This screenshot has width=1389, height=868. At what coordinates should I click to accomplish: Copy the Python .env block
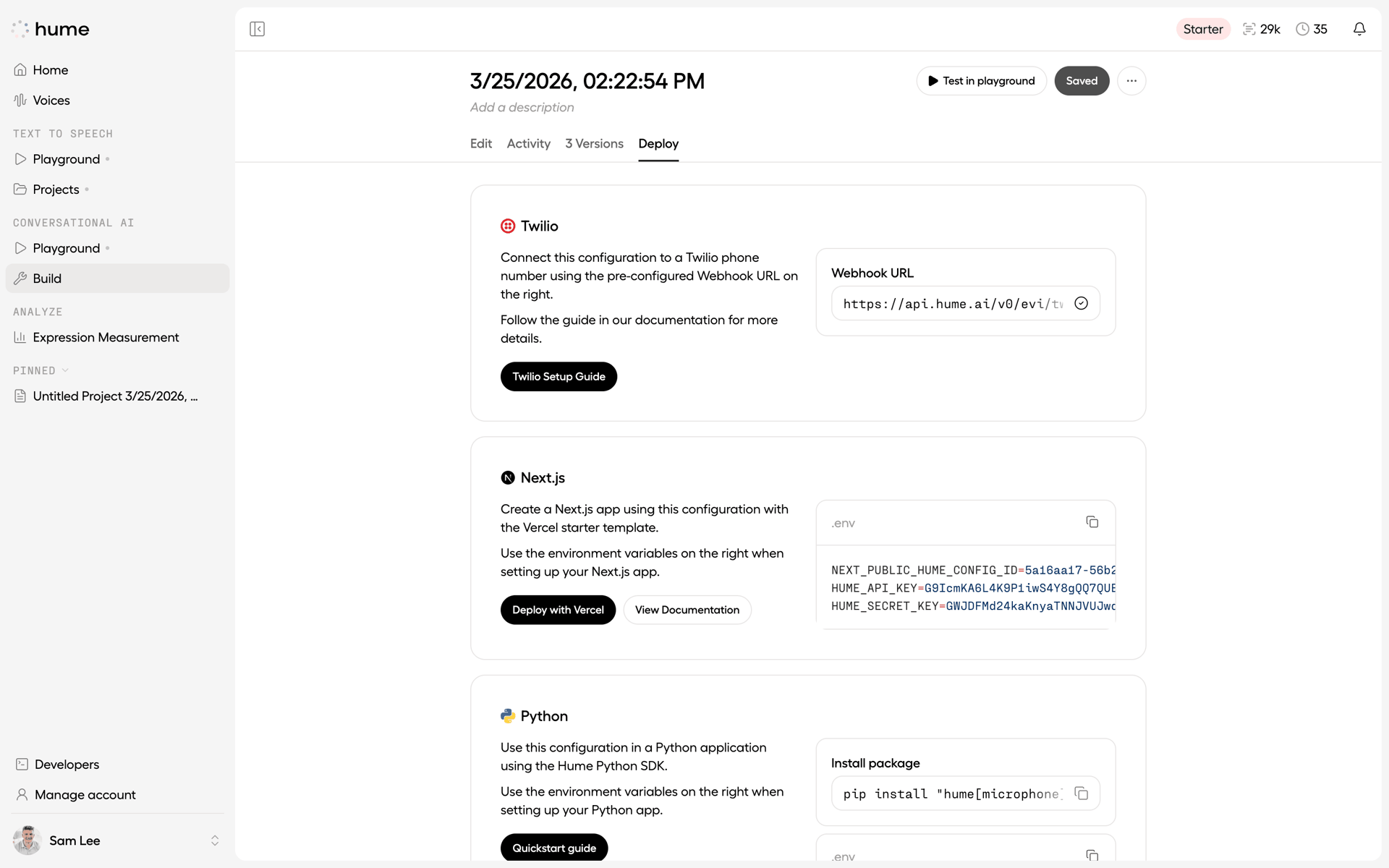[1092, 855]
